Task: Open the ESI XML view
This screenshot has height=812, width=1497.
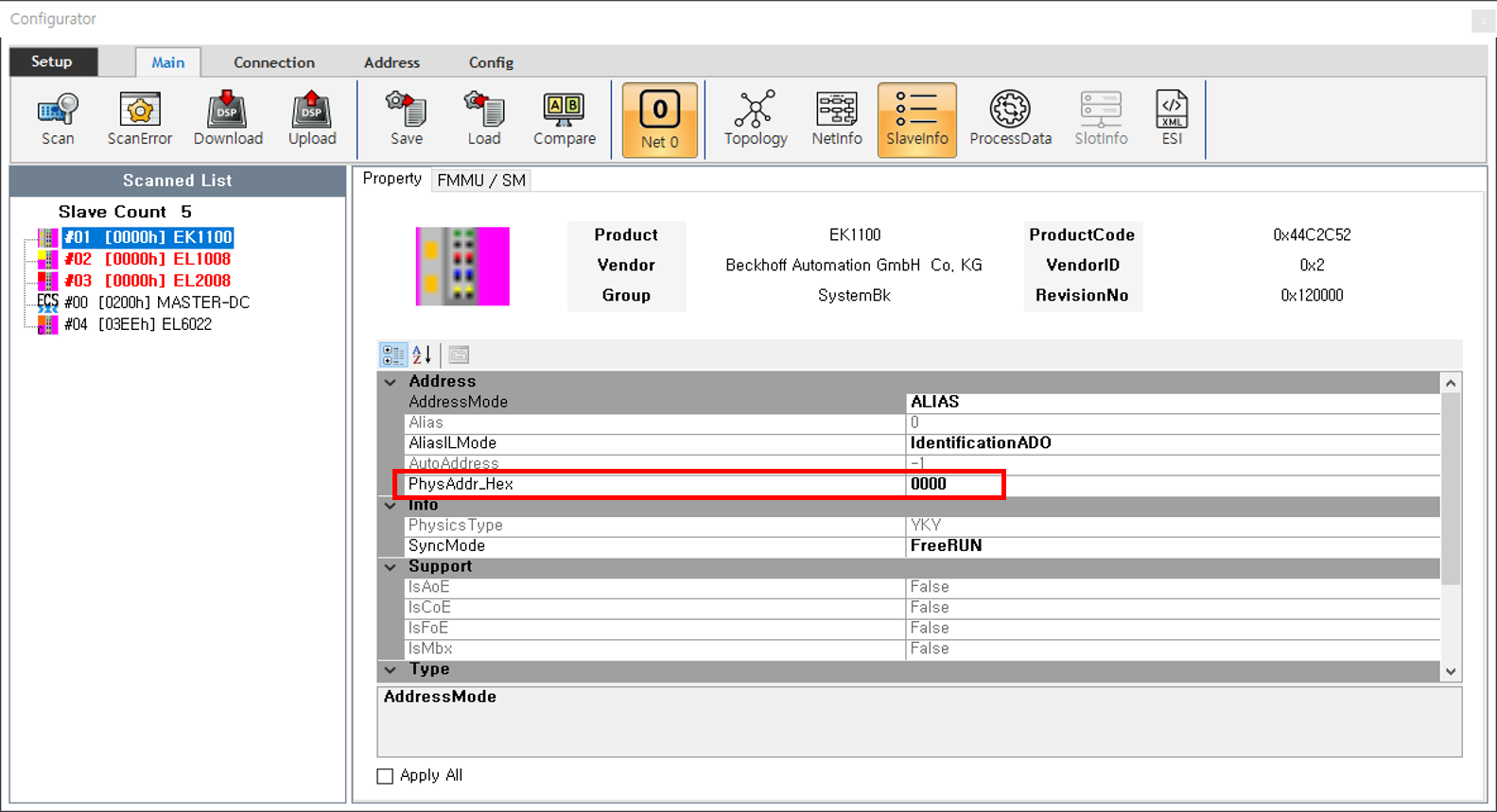Action: tap(1172, 119)
